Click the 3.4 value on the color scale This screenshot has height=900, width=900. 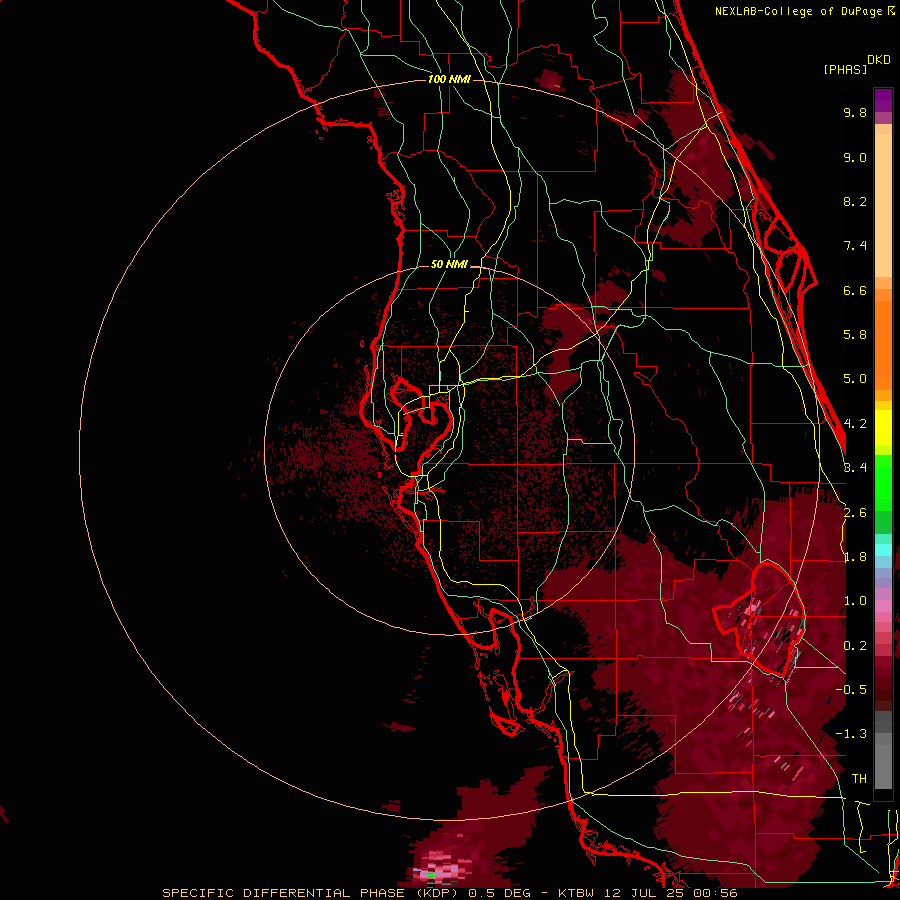tap(855, 468)
